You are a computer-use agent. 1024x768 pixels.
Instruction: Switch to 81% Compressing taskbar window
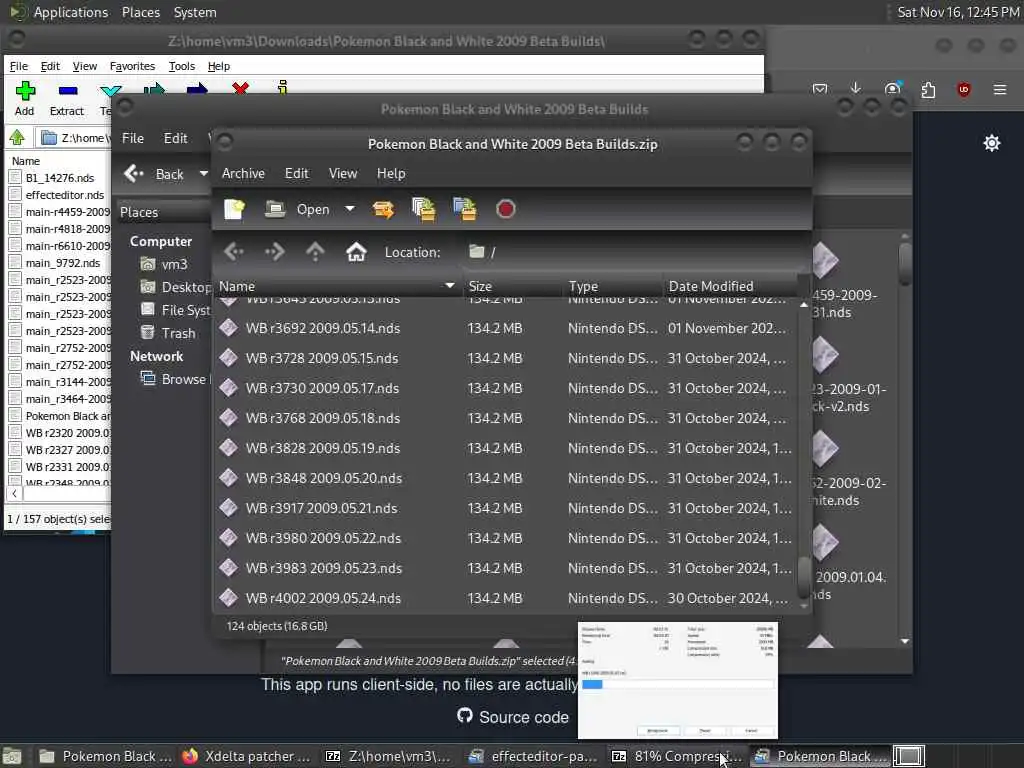tap(677, 756)
